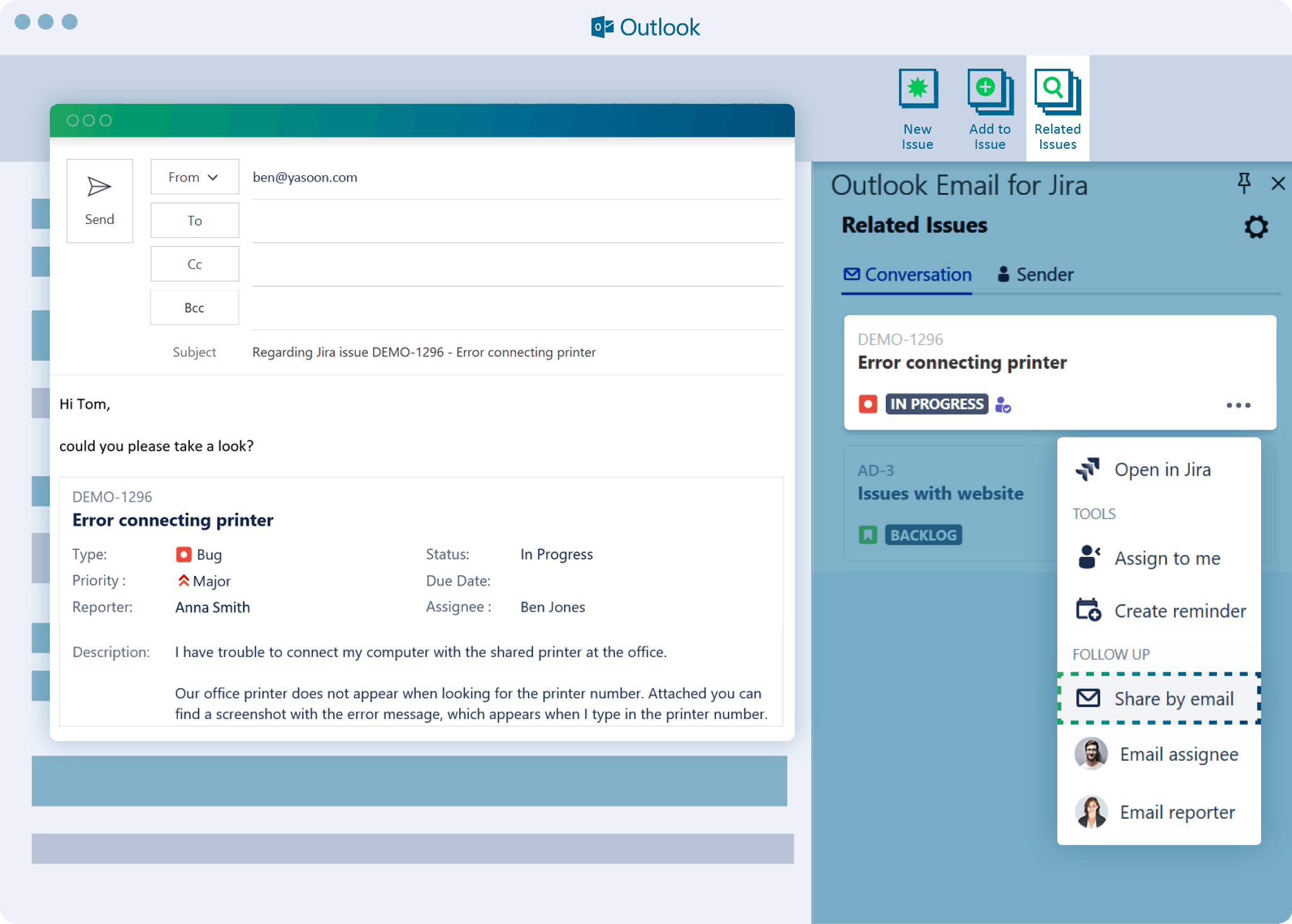This screenshot has height=924, width=1292.
Task: Open the Related Issues ribbon button
Action: point(1057,108)
